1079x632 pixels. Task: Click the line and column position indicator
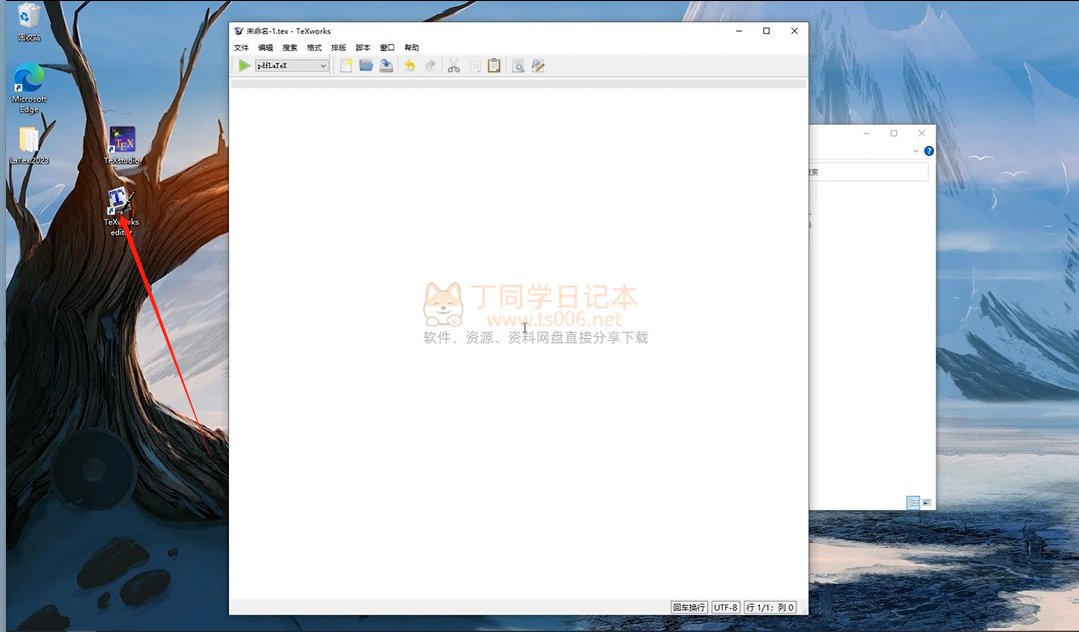(770, 607)
